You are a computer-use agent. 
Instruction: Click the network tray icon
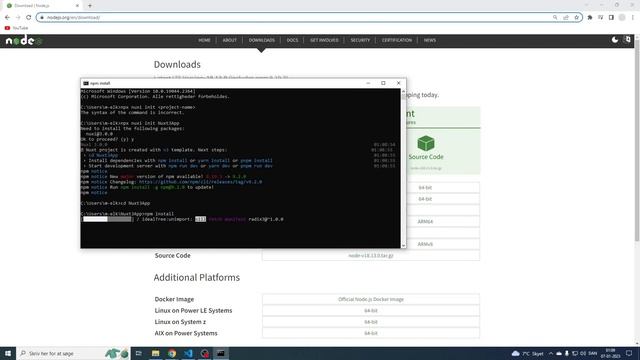575,353
